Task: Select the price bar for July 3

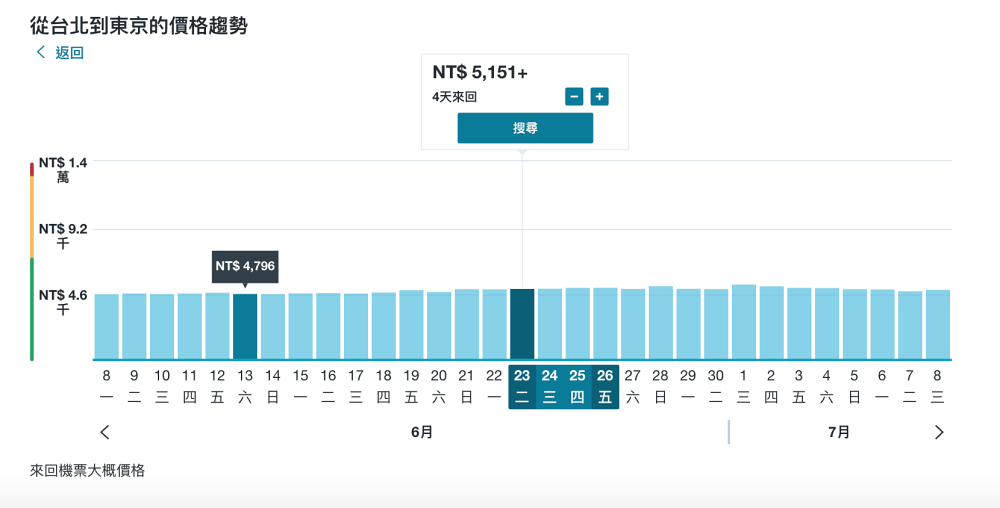Action: point(799,324)
